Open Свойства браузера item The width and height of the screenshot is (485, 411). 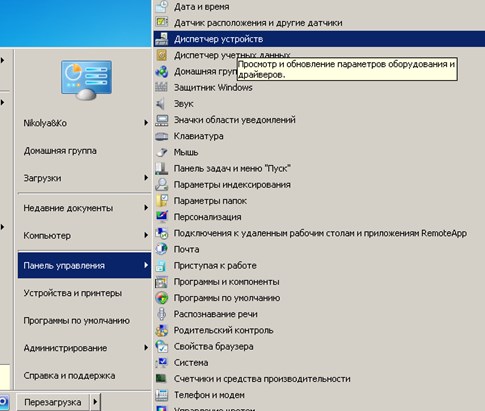pyautogui.click(x=319, y=347)
